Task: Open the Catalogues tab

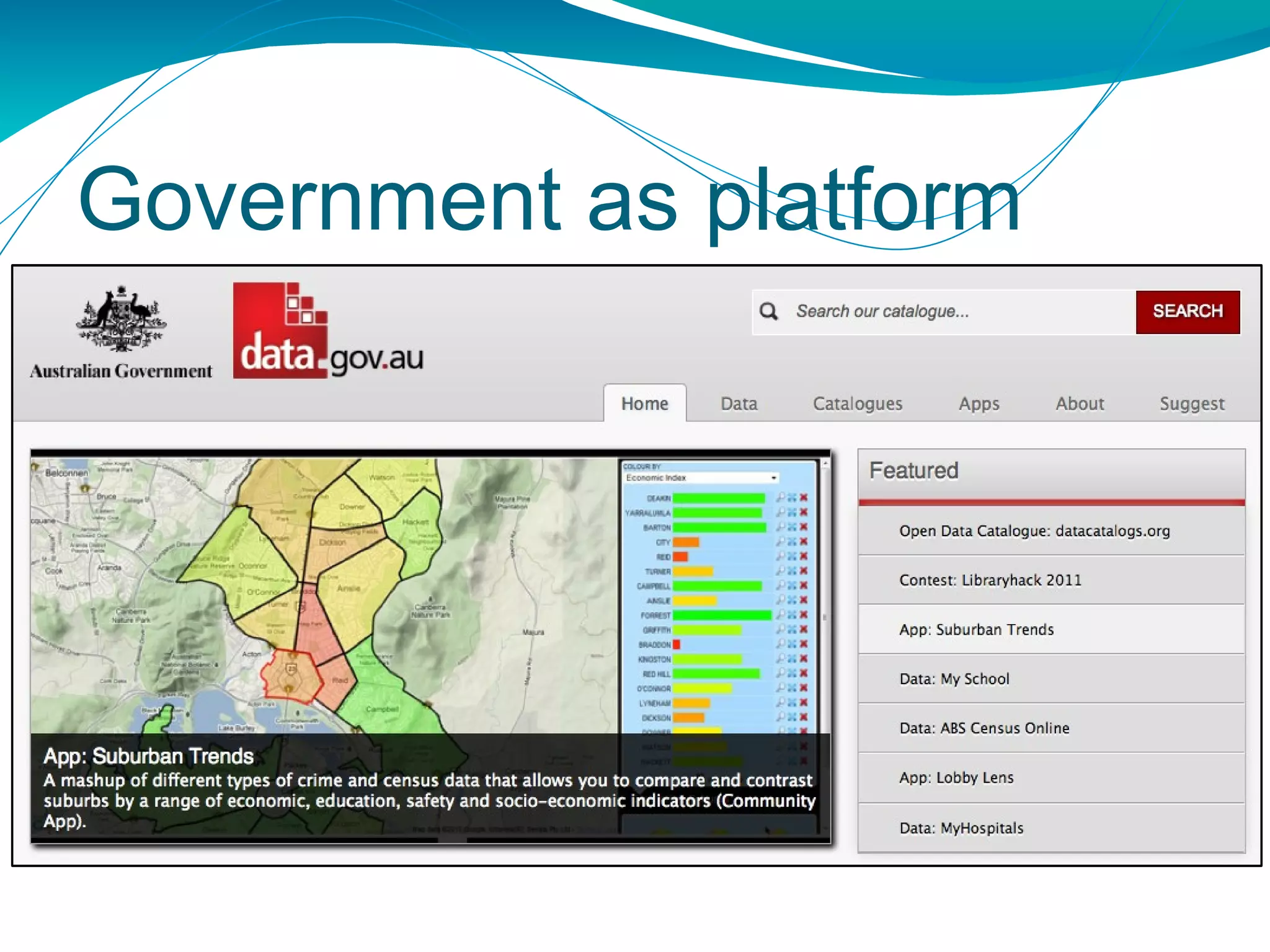Action: coord(858,403)
